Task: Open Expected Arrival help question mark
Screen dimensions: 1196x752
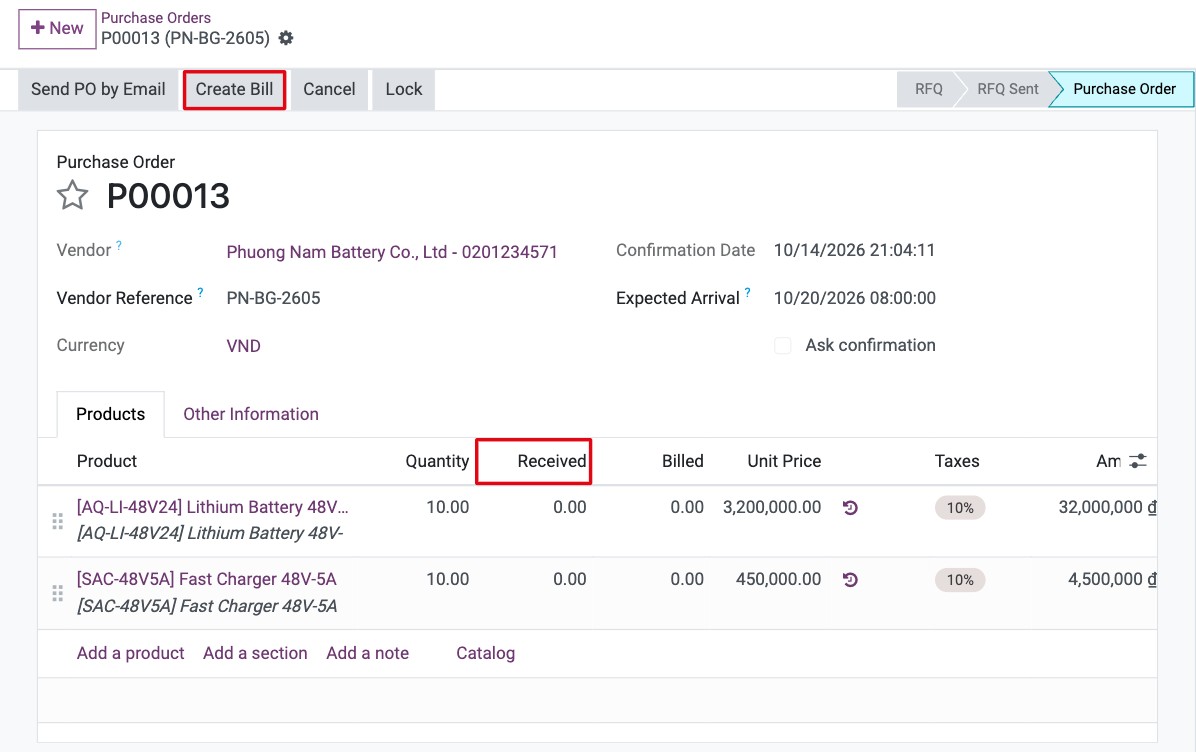Action: tap(748, 292)
